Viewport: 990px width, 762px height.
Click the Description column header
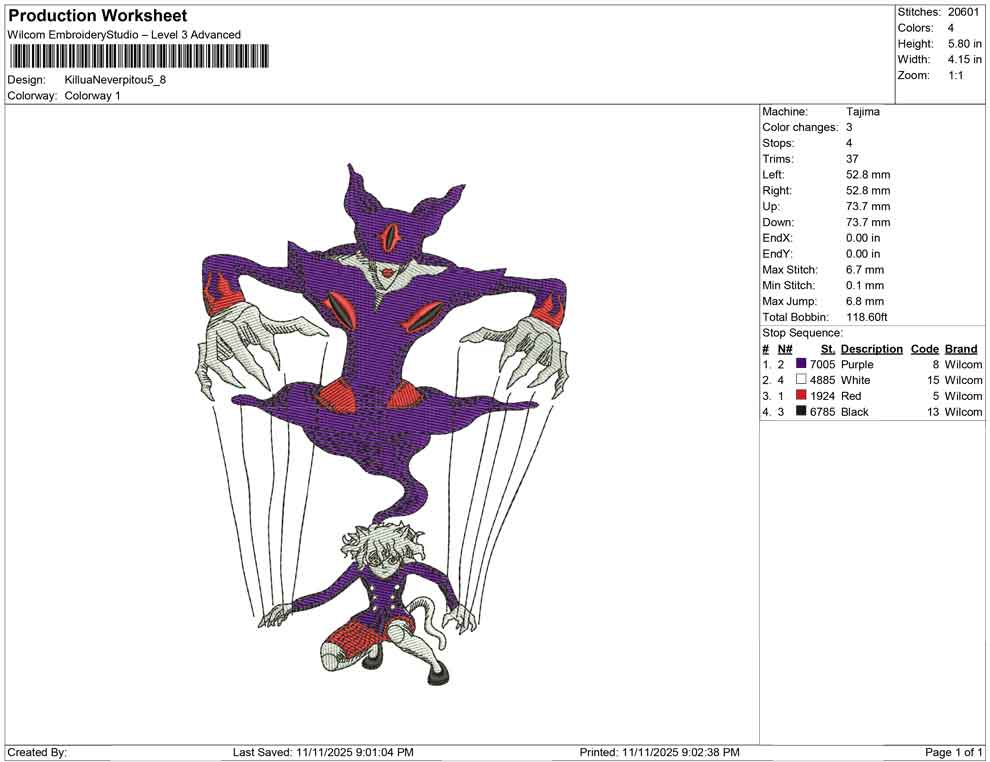coord(871,349)
